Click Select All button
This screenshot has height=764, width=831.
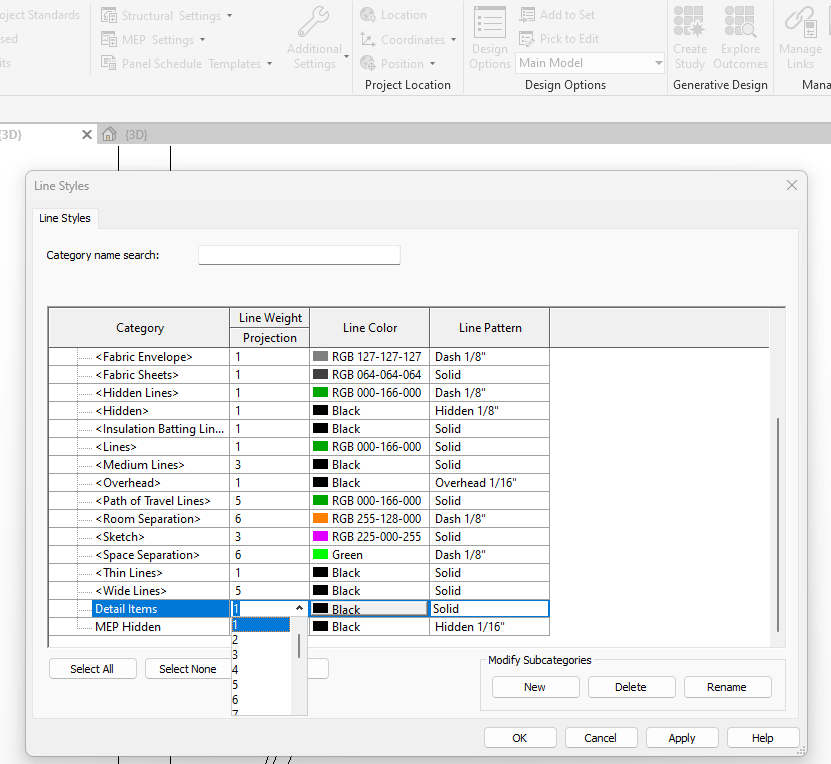(x=93, y=669)
